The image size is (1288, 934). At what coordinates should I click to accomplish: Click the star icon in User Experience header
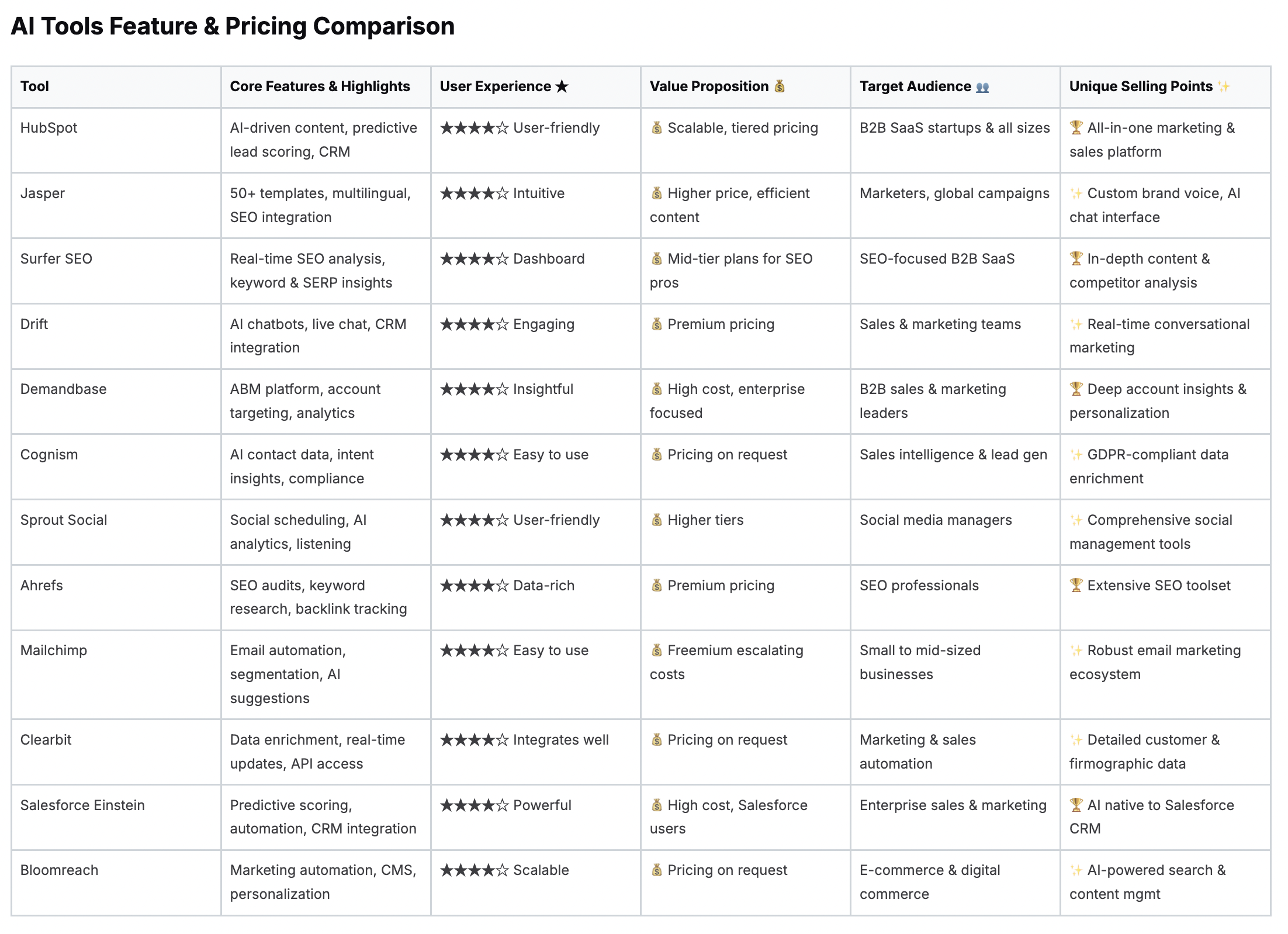click(562, 87)
